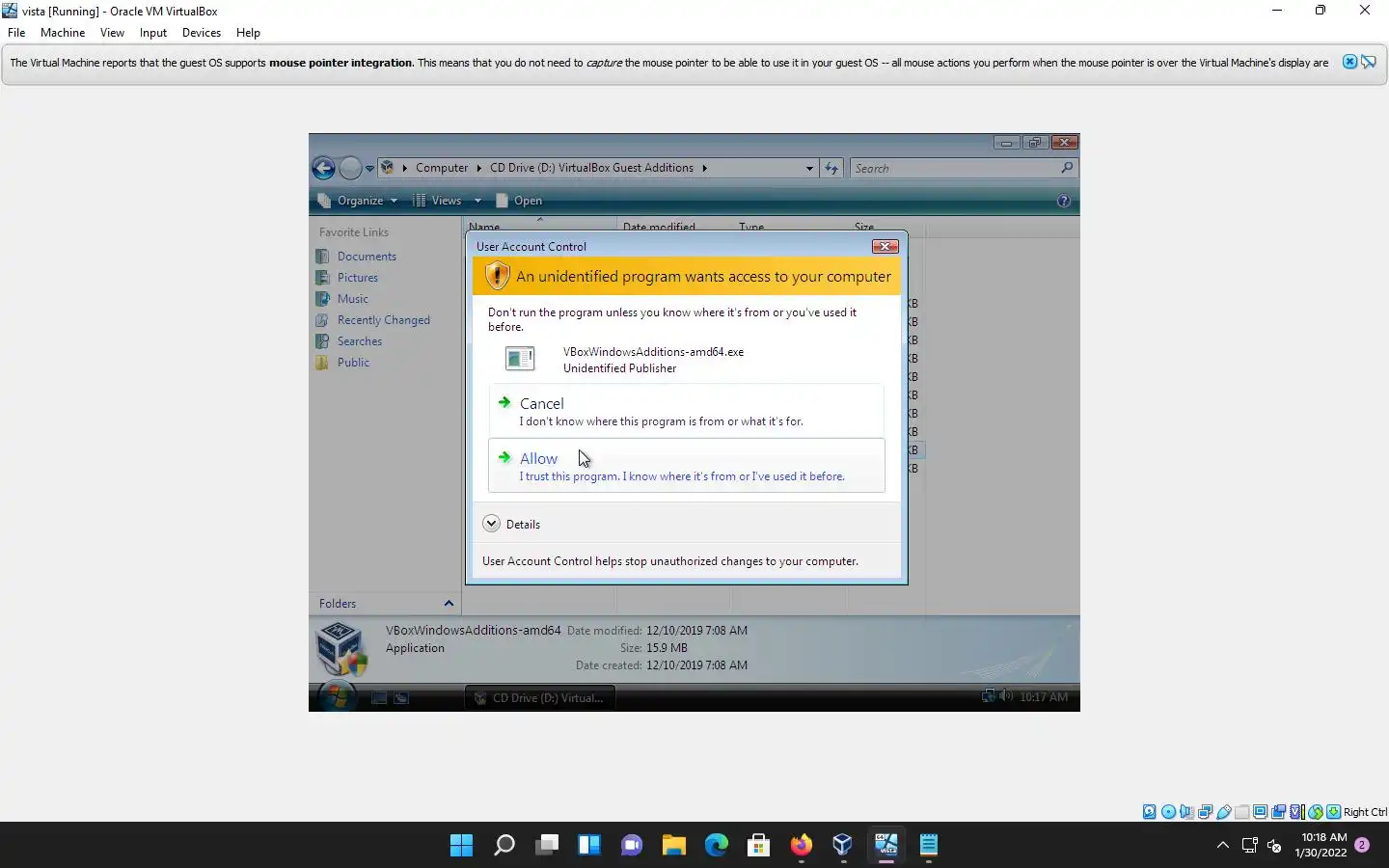The image size is (1389, 868).
Task: Open the File menu
Action: click(16, 32)
